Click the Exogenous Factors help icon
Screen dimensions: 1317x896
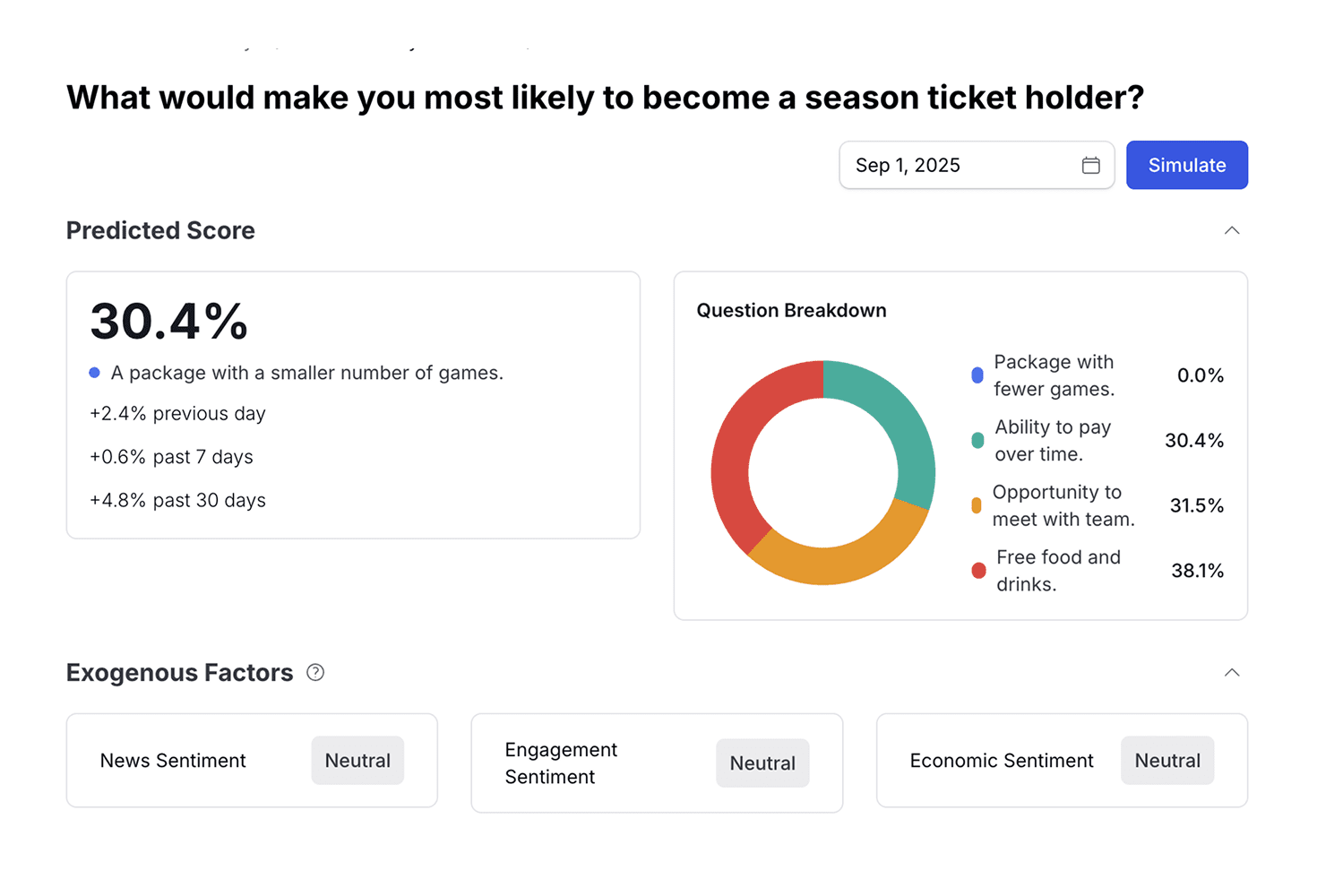(315, 672)
